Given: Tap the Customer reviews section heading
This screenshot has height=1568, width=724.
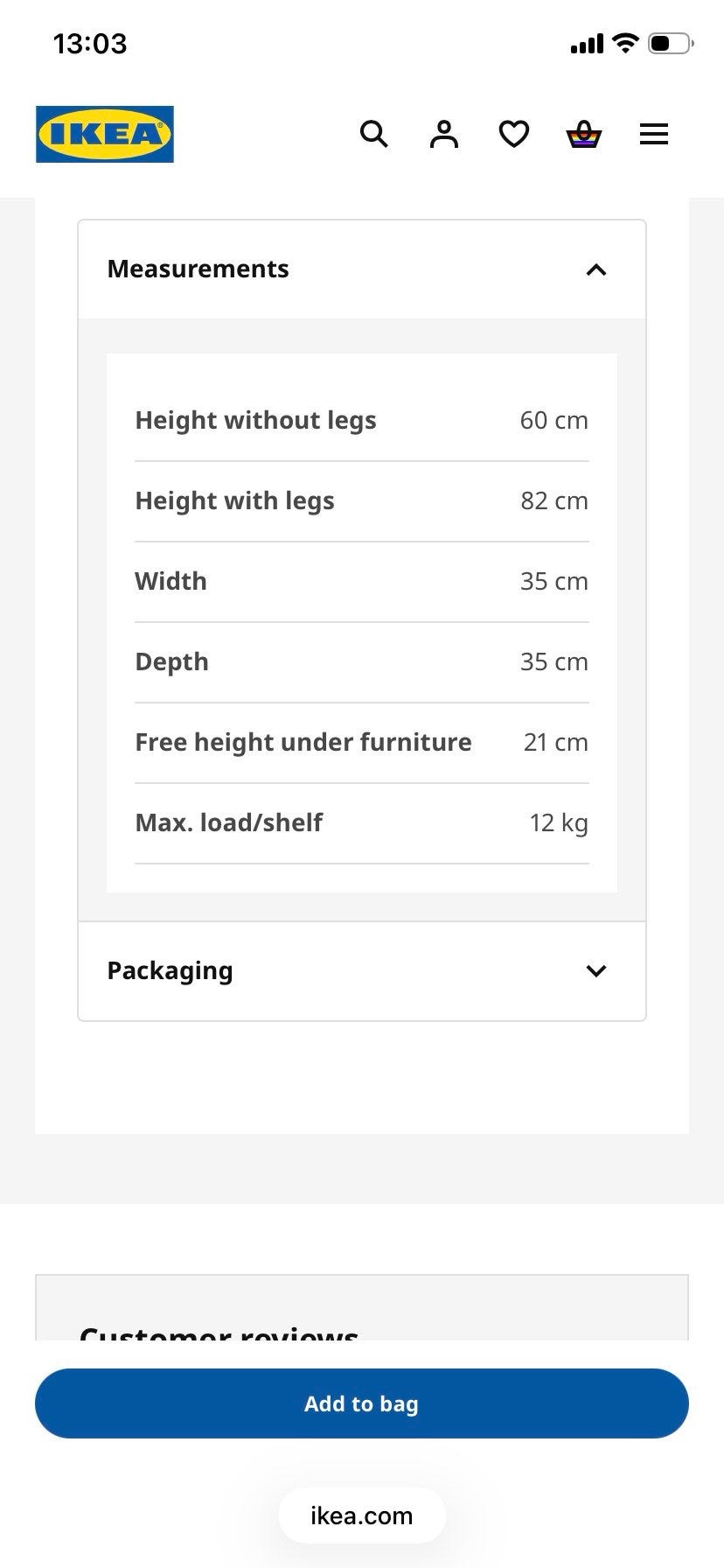Looking at the screenshot, I should (219, 1332).
